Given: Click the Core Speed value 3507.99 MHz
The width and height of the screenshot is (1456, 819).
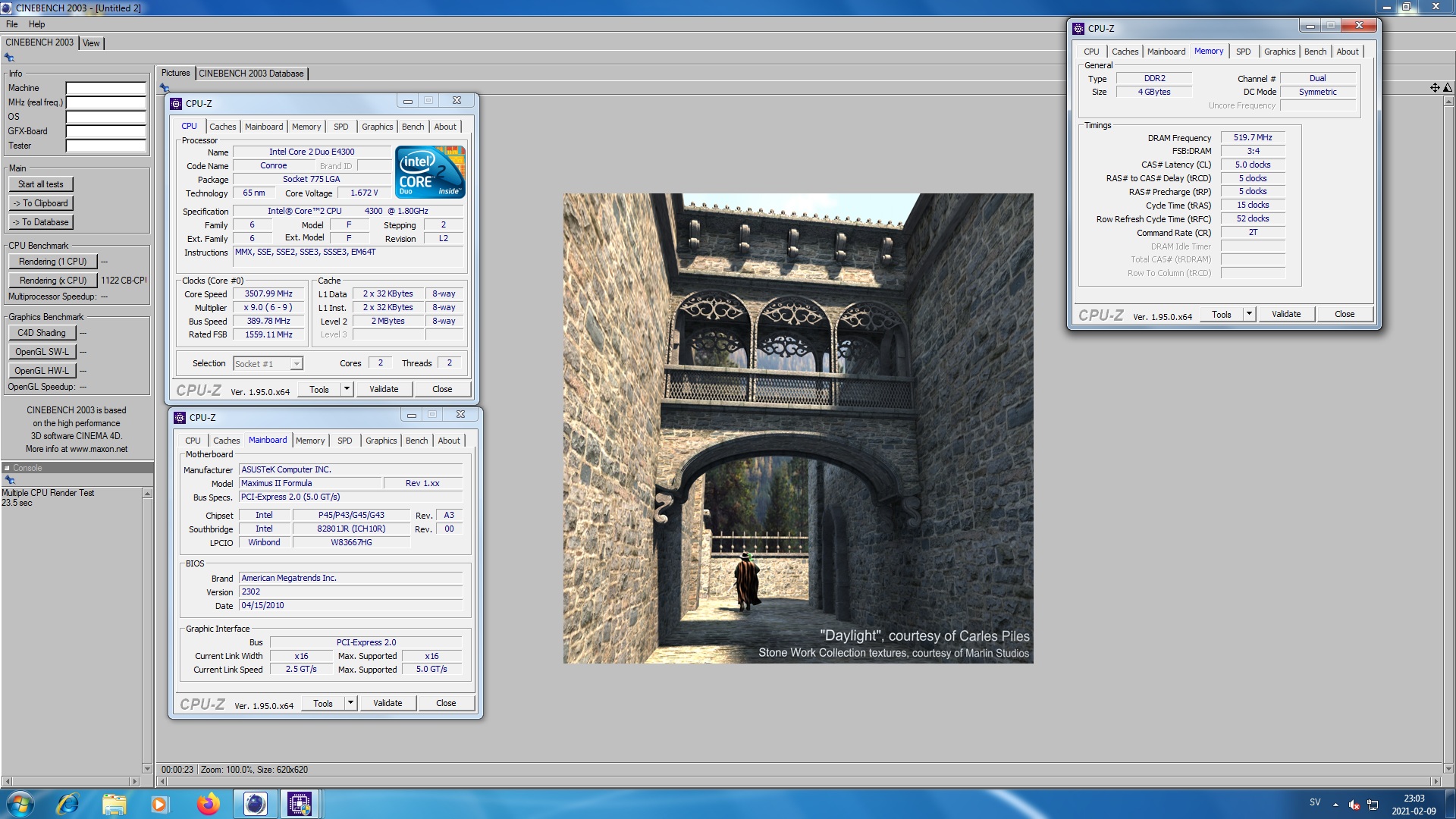Looking at the screenshot, I should [268, 293].
